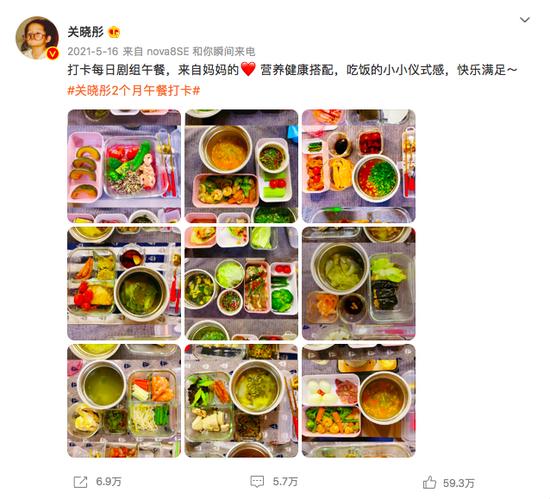Click the nova8SE device source link
The image size is (550, 499).
pyautogui.click(x=168, y=52)
